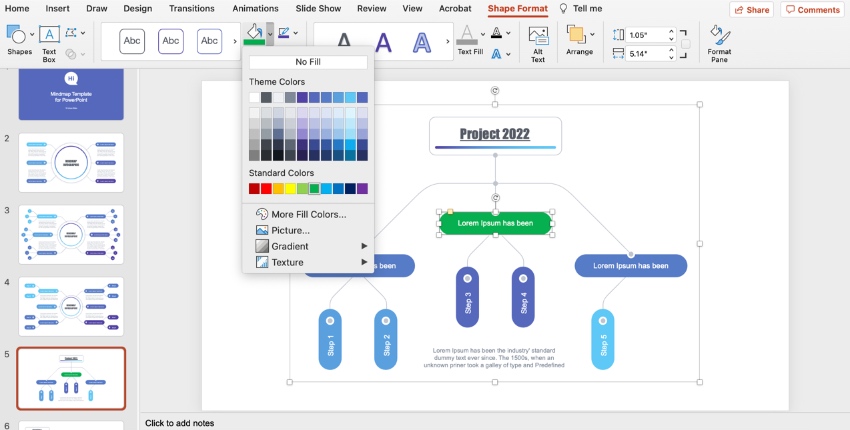Click the More Fill Colors palette icon
This screenshot has height=430, width=850.
[x=262, y=214]
